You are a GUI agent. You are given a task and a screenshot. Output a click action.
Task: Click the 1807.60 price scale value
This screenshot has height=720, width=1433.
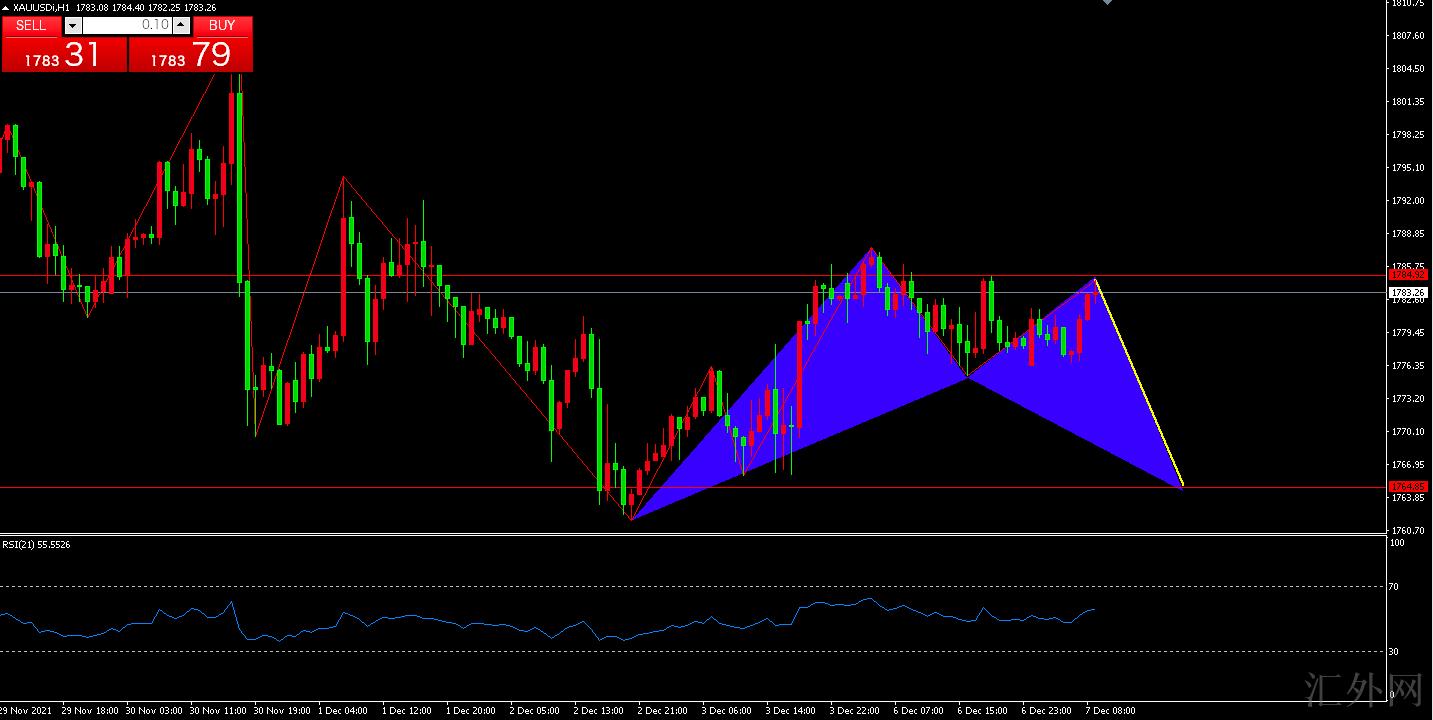(x=1408, y=36)
